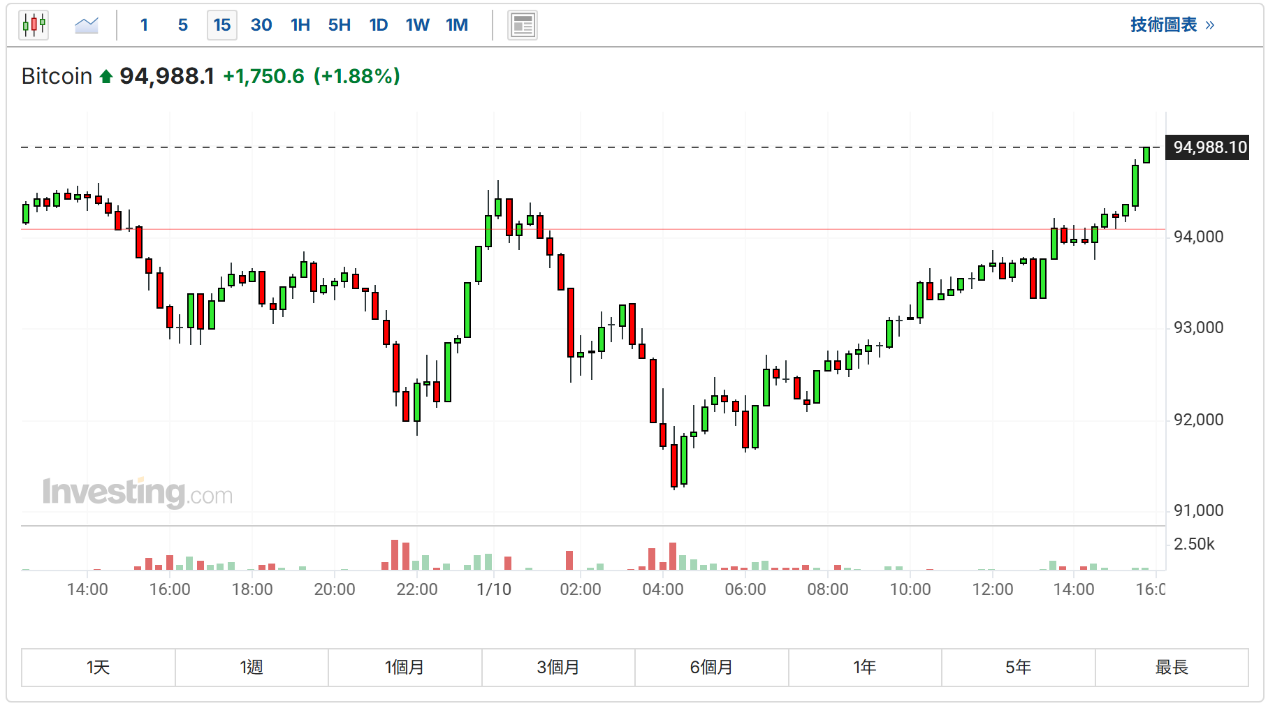Pick the 1D interval
1268x706 pixels.
(378, 25)
